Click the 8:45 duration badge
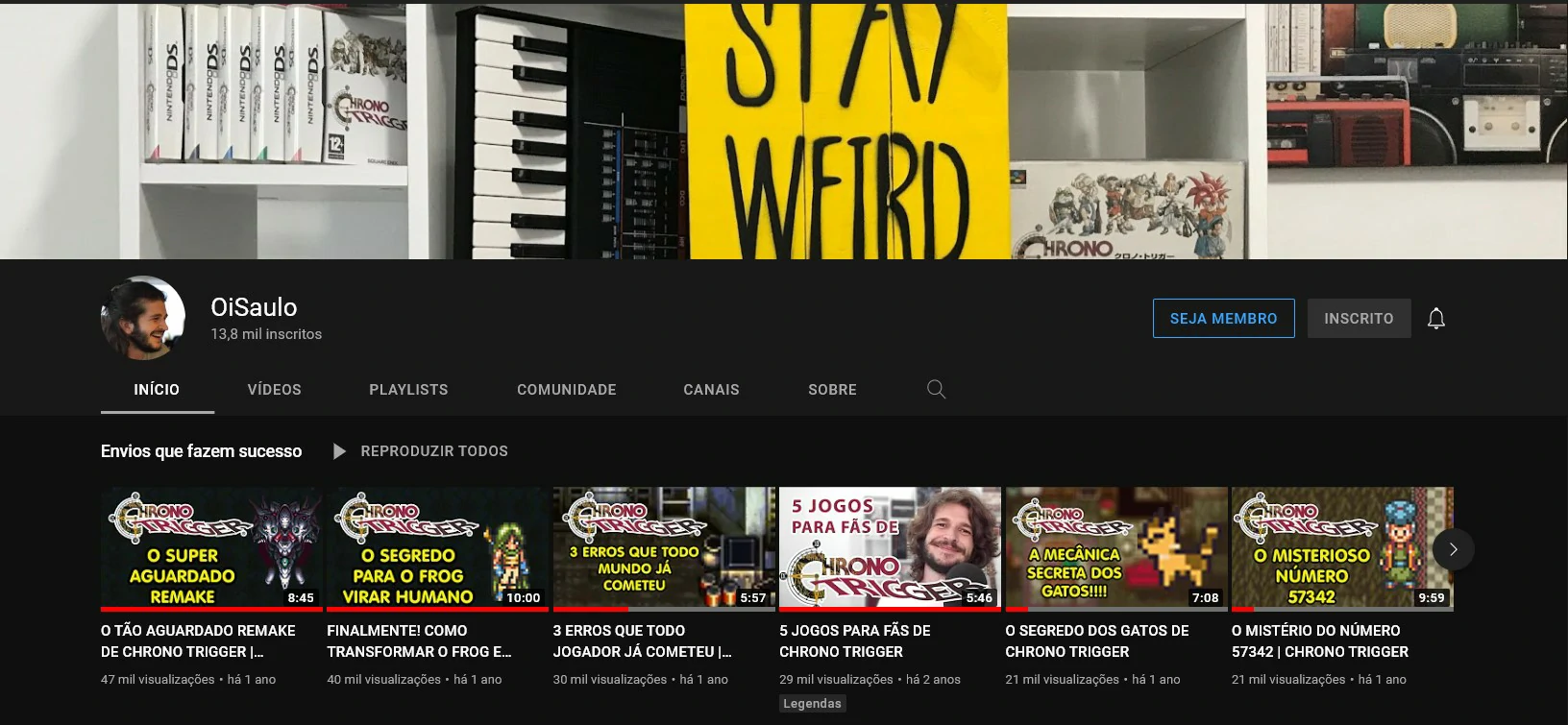The image size is (1568, 725). tap(301, 597)
